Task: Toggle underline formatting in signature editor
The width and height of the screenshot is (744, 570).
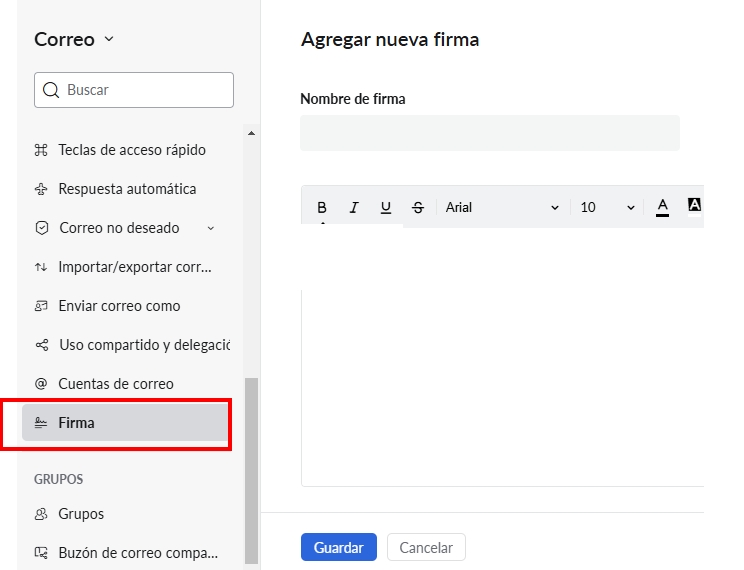Action: click(x=386, y=207)
